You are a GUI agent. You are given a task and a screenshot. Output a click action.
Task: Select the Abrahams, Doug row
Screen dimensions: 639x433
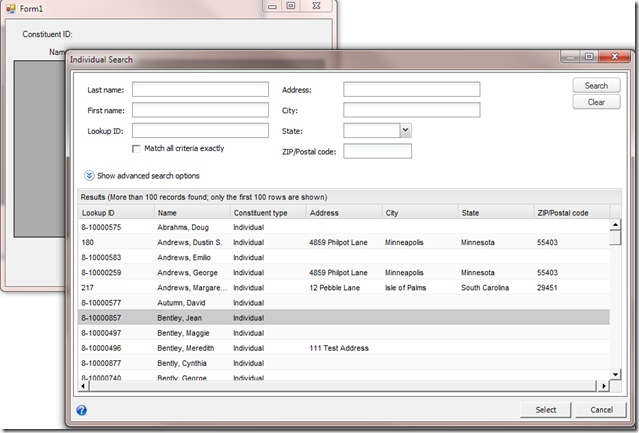click(180, 228)
